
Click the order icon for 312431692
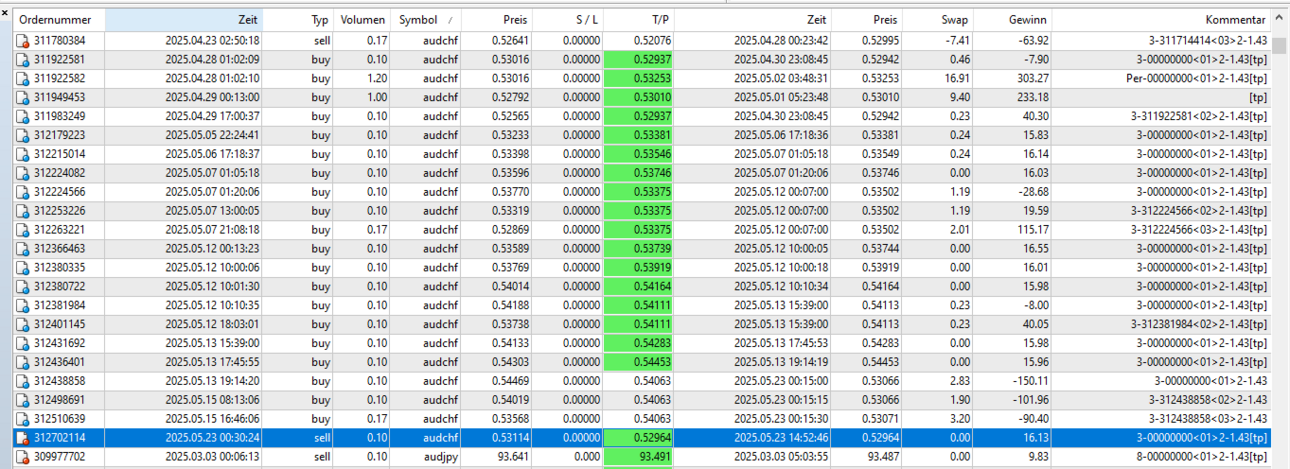coord(23,343)
